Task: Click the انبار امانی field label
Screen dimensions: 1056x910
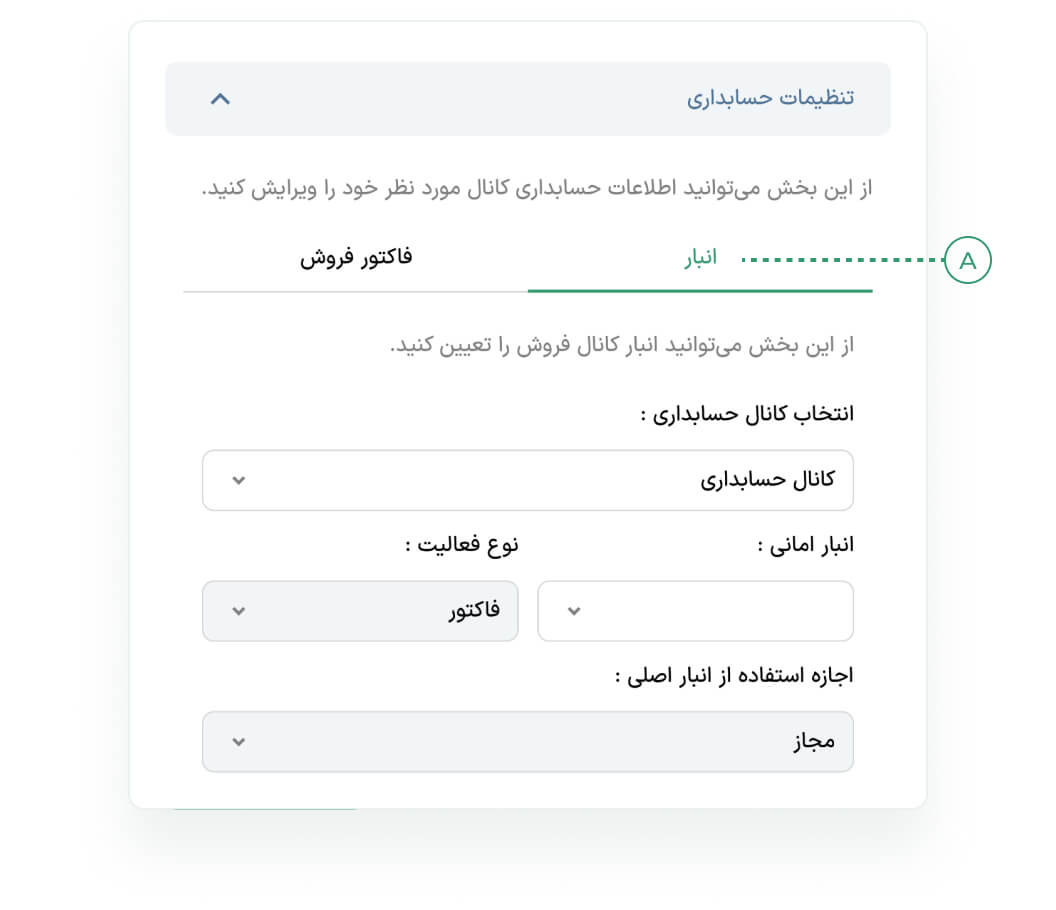Action: (x=804, y=546)
